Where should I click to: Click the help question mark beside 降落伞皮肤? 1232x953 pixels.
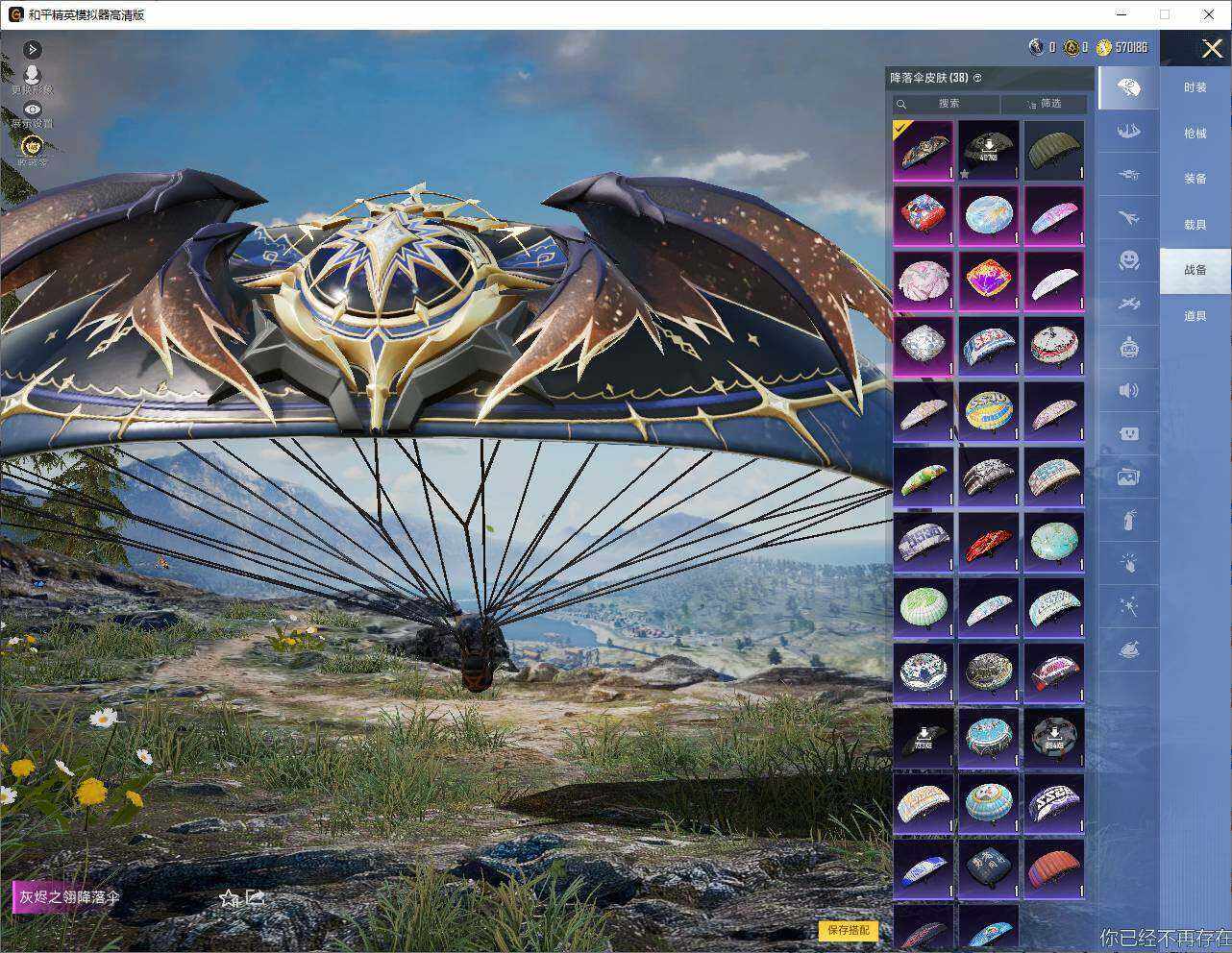(977, 78)
